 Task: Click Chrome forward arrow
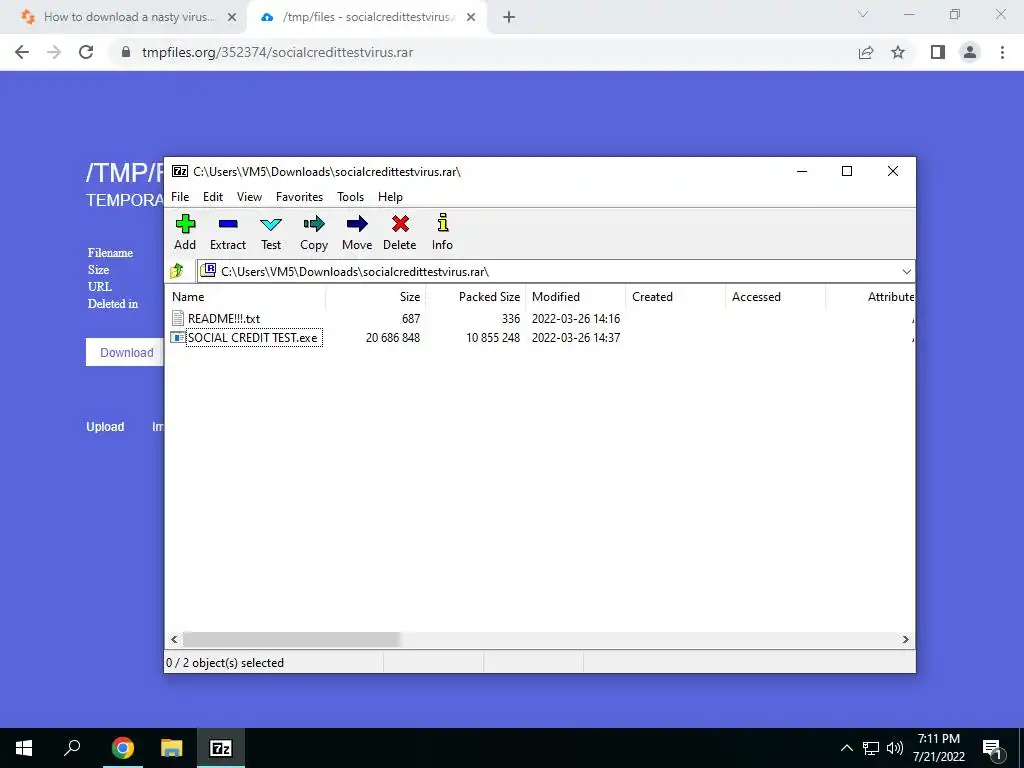coord(54,52)
